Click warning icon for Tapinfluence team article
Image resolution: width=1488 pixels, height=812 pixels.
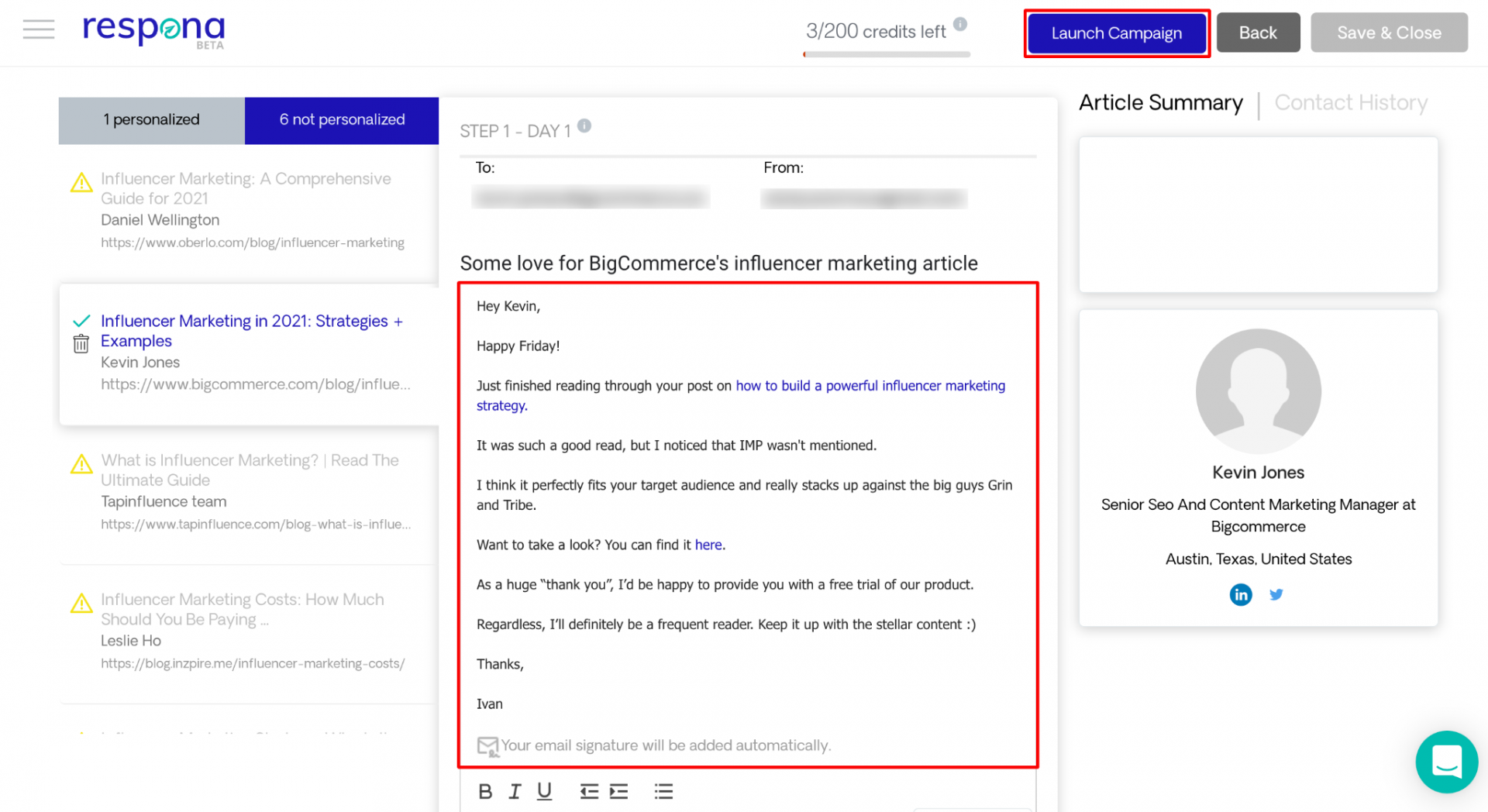pyautogui.click(x=81, y=464)
